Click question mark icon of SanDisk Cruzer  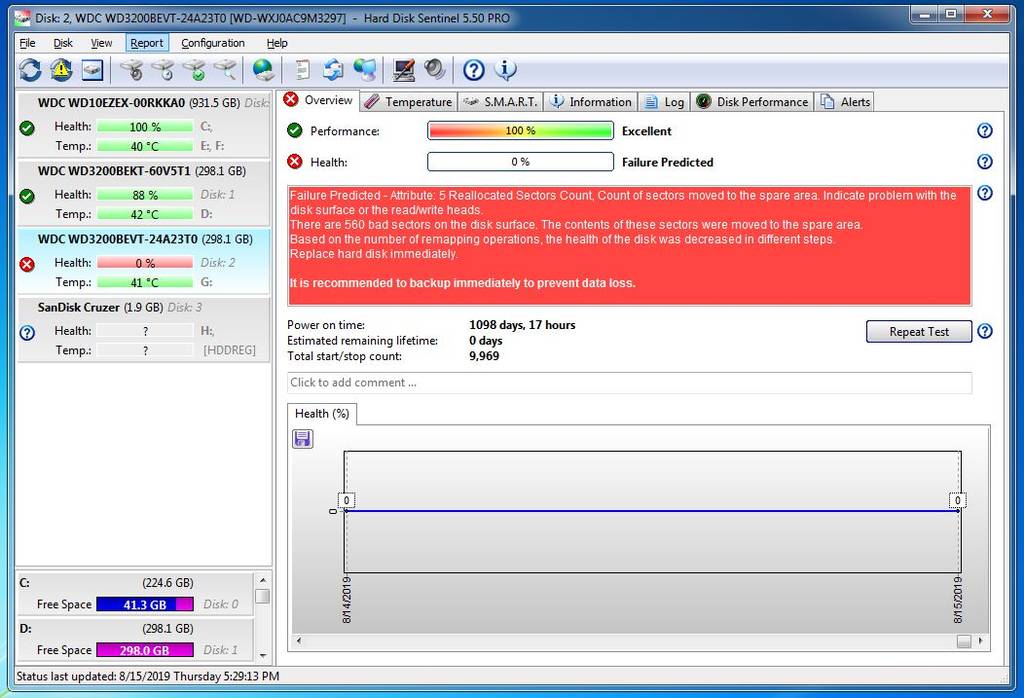[27, 333]
